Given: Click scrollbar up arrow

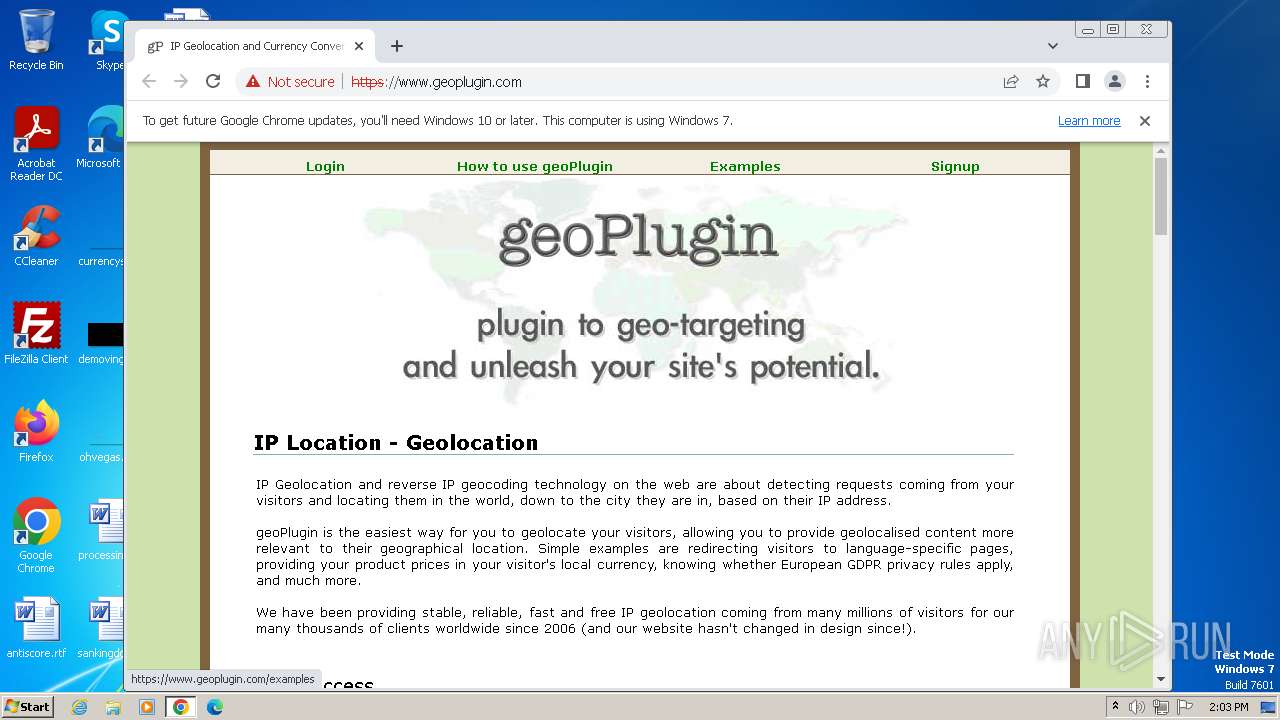Looking at the screenshot, I should 1161,151.
